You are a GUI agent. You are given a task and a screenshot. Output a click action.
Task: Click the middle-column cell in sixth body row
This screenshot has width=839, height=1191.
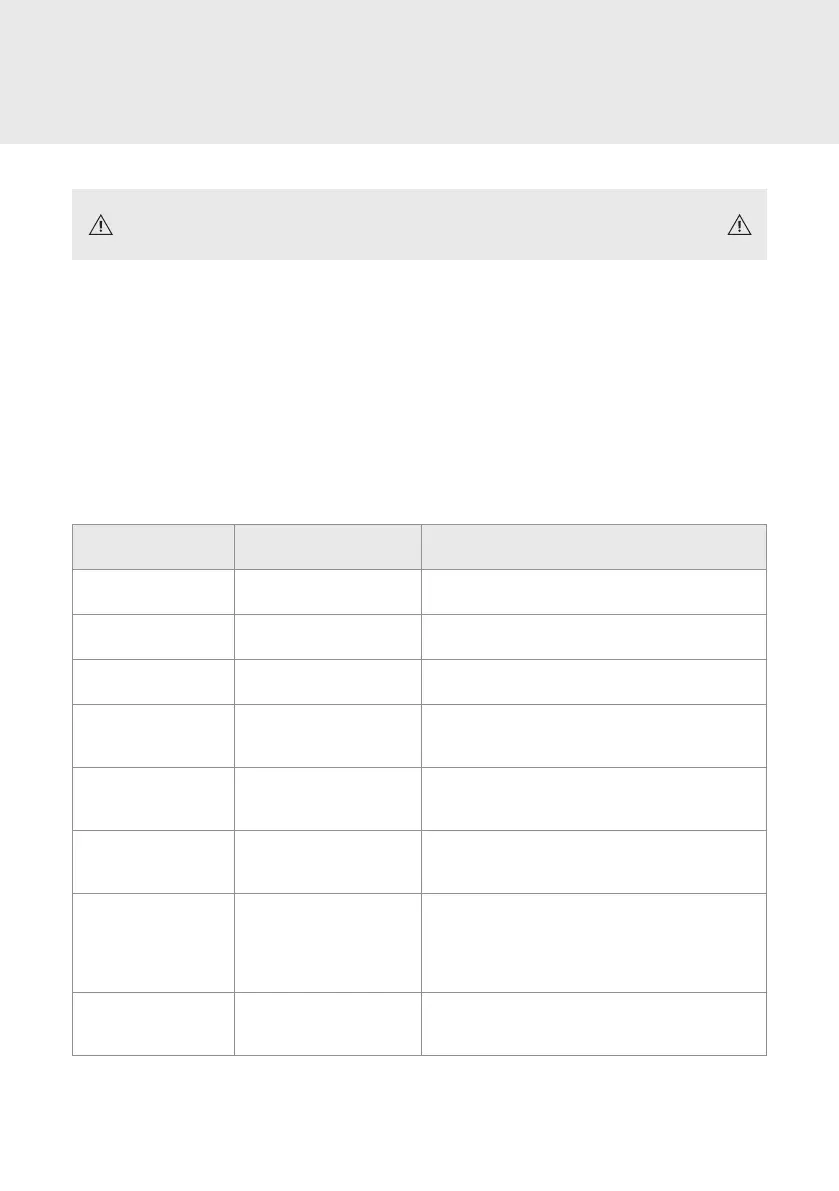point(327,861)
